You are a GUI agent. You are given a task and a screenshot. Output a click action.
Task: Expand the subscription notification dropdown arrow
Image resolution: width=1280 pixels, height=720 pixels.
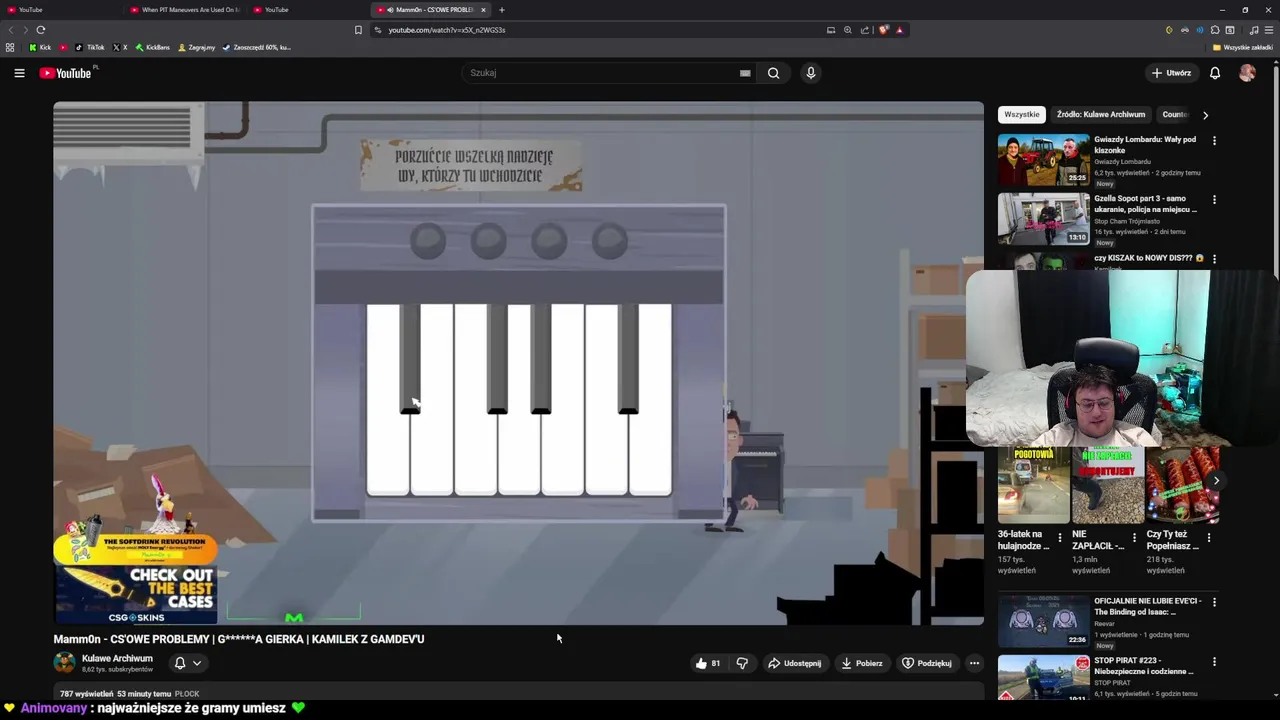click(x=197, y=663)
